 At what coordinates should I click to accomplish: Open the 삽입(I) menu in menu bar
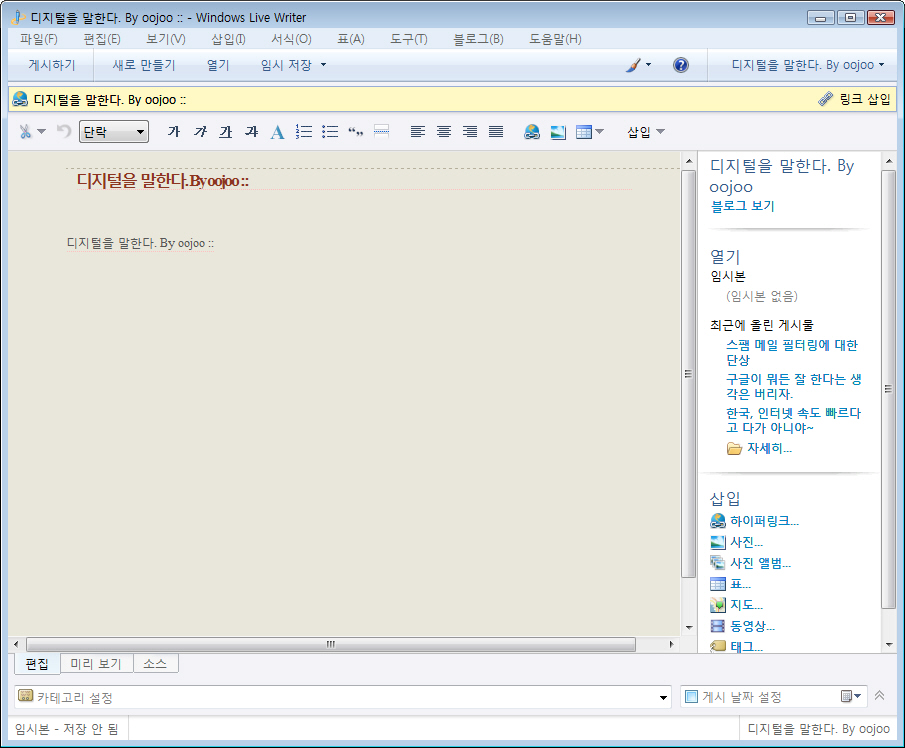point(228,39)
